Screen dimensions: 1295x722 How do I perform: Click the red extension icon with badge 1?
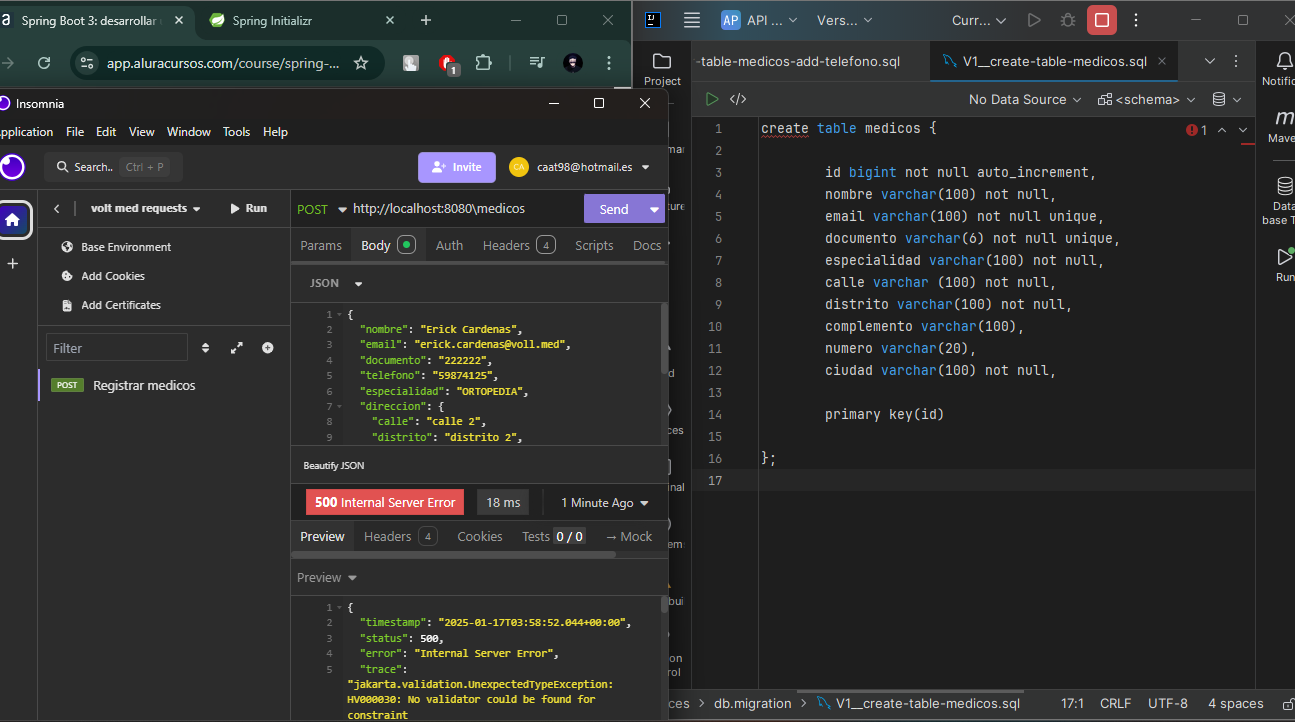click(448, 63)
